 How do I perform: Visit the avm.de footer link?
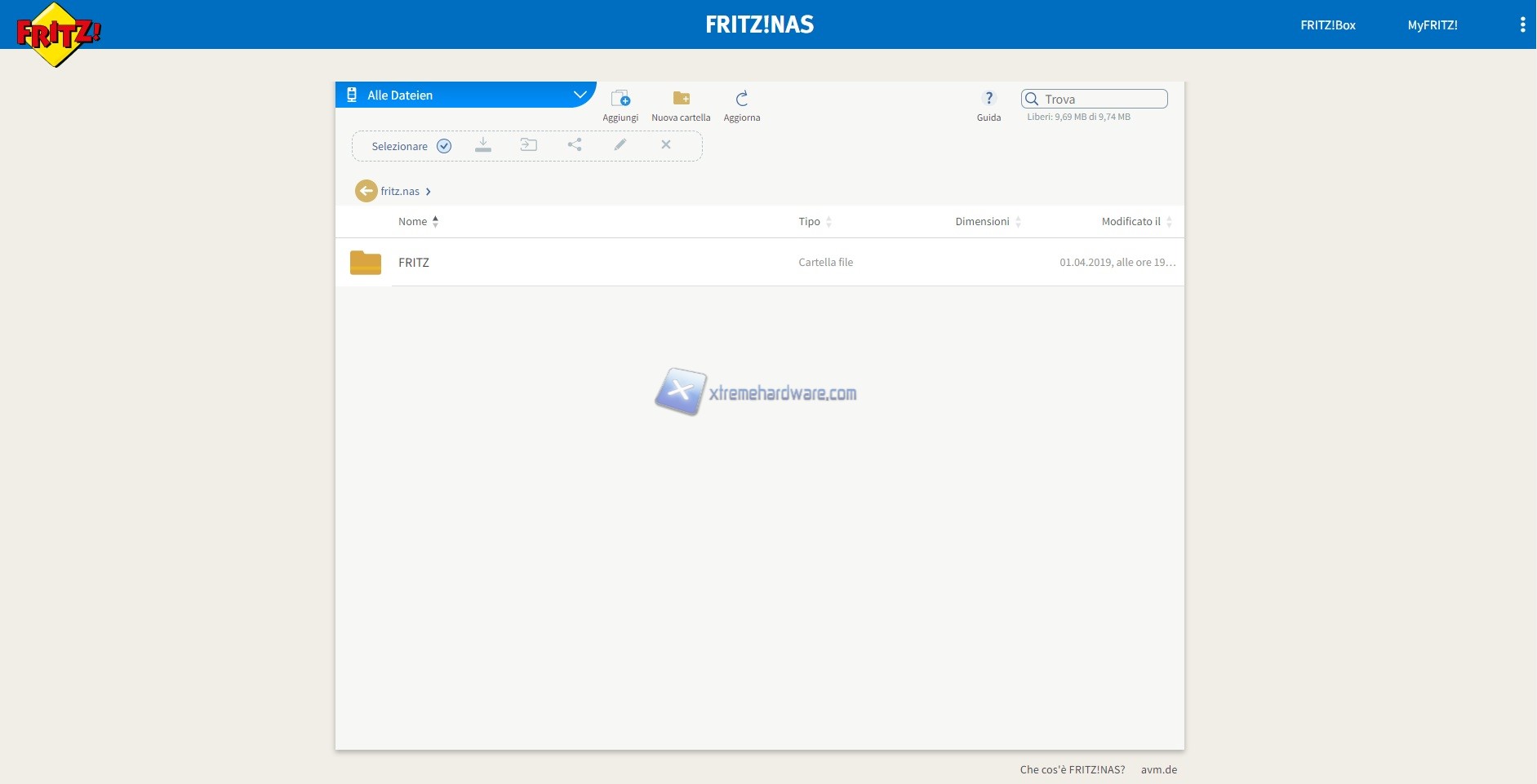(x=1158, y=769)
